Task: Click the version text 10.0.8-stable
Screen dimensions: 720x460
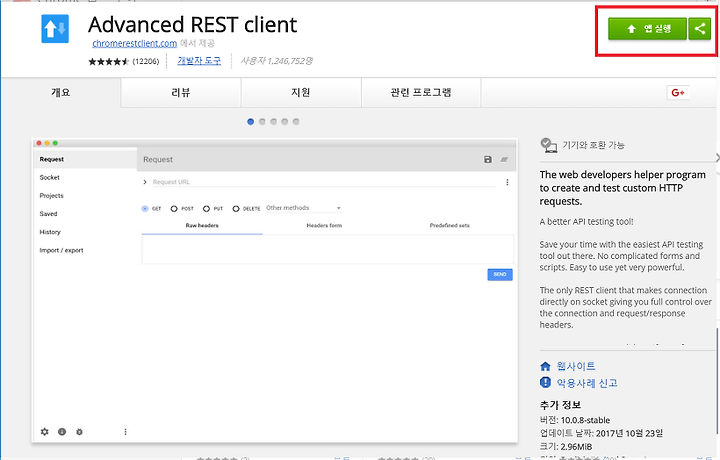Action: coord(585,420)
